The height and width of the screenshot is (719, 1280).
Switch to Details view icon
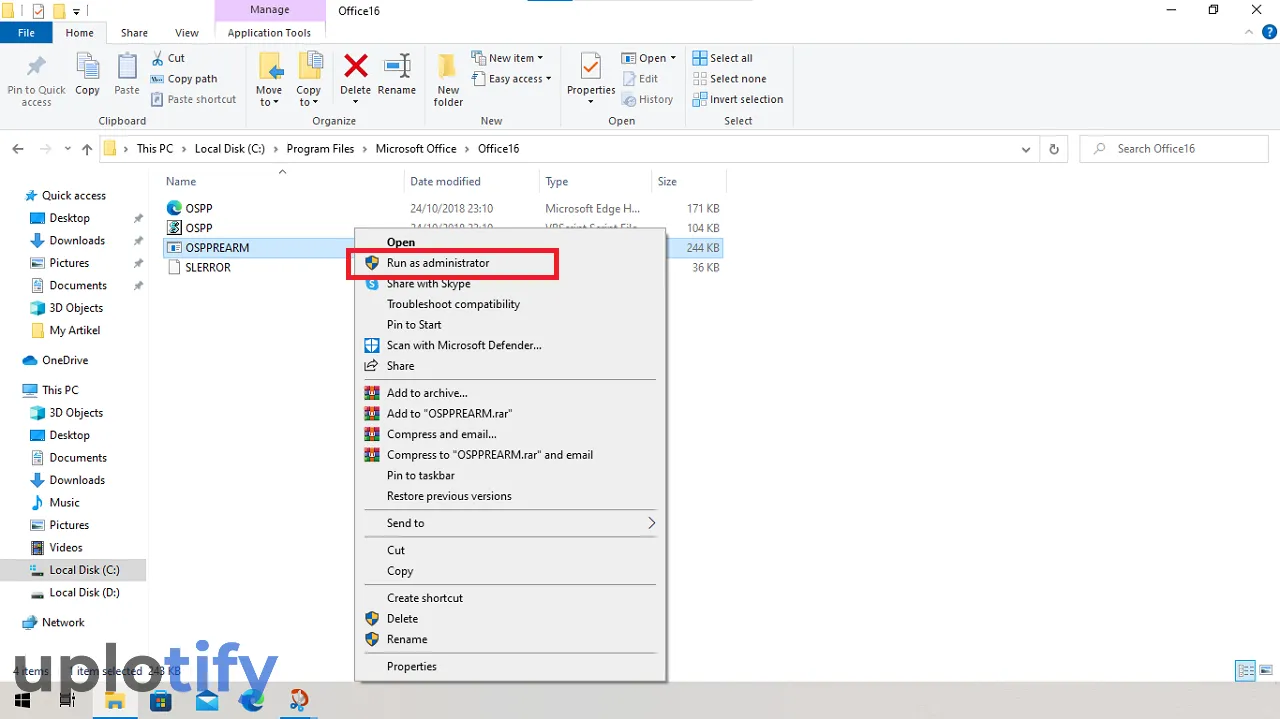pos(1245,671)
